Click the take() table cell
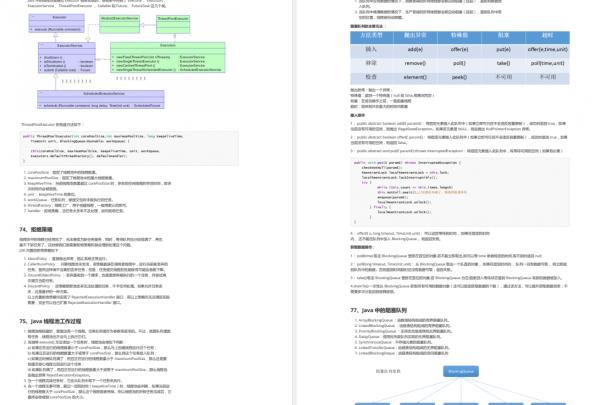Viewport: 600px width, 405px height. pyautogui.click(x=503, y=64)
